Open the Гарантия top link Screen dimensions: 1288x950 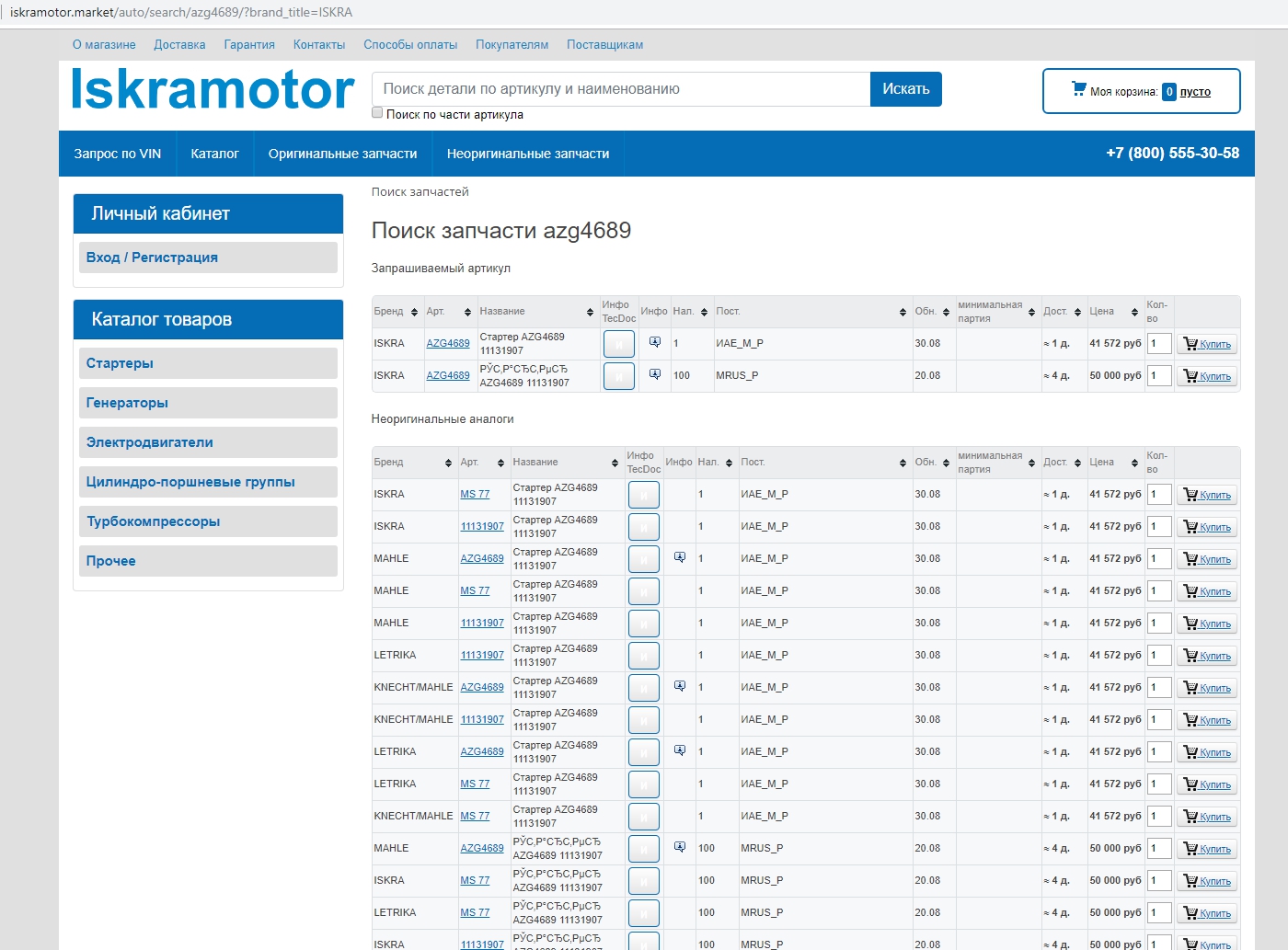[x=249, y=44]
